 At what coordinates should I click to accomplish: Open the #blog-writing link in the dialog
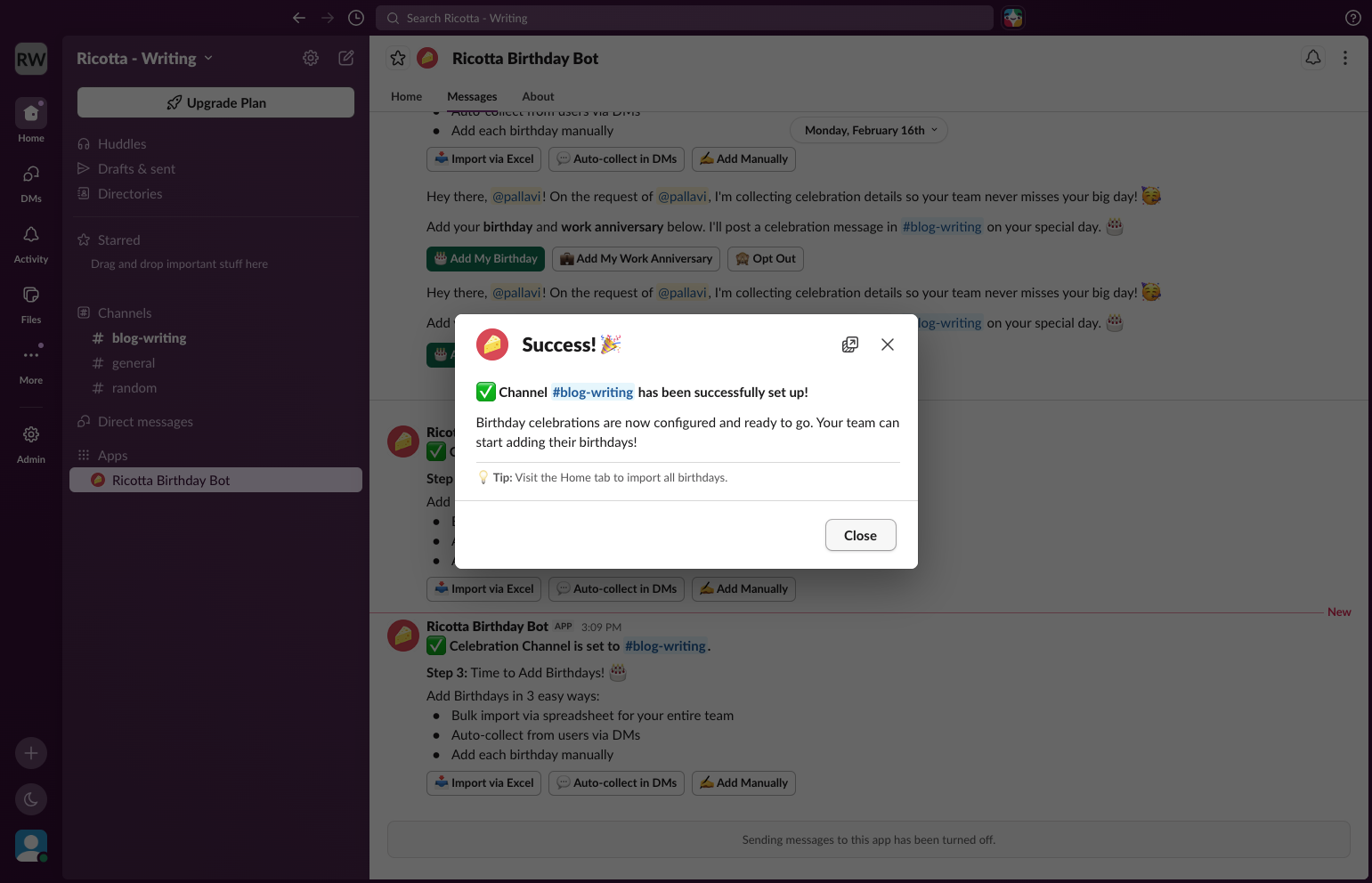[593, 393]
